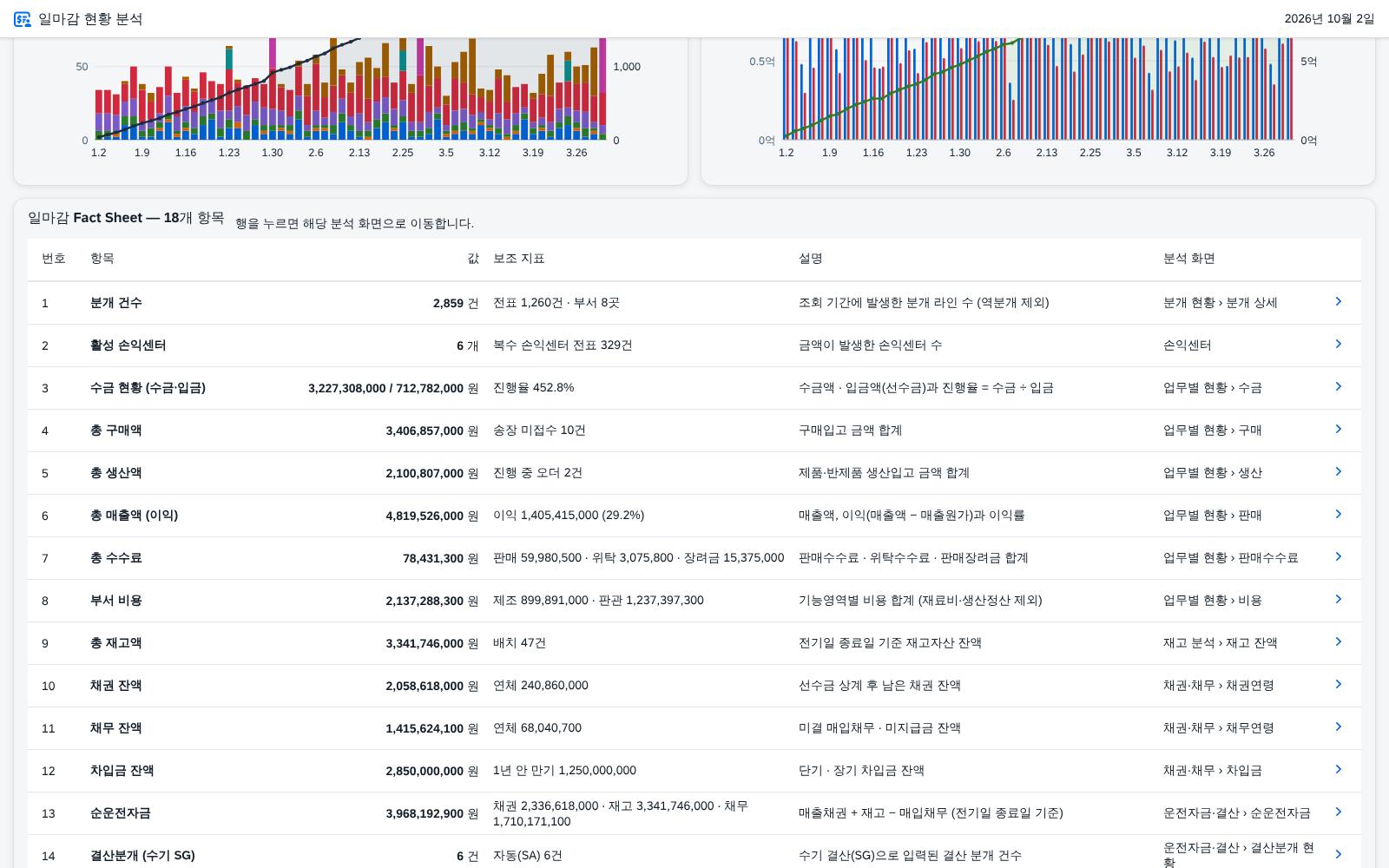
Task: Click 이익 1,405,415,000 (29.2%) text
Action: (x=569, y=516)
